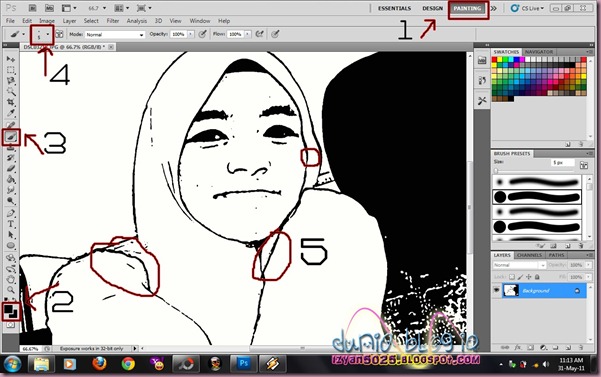The height and width of the screenshot is (377, 601).
Task: Hide the Background layer with eye icon
Action: (x=496, y=291)
